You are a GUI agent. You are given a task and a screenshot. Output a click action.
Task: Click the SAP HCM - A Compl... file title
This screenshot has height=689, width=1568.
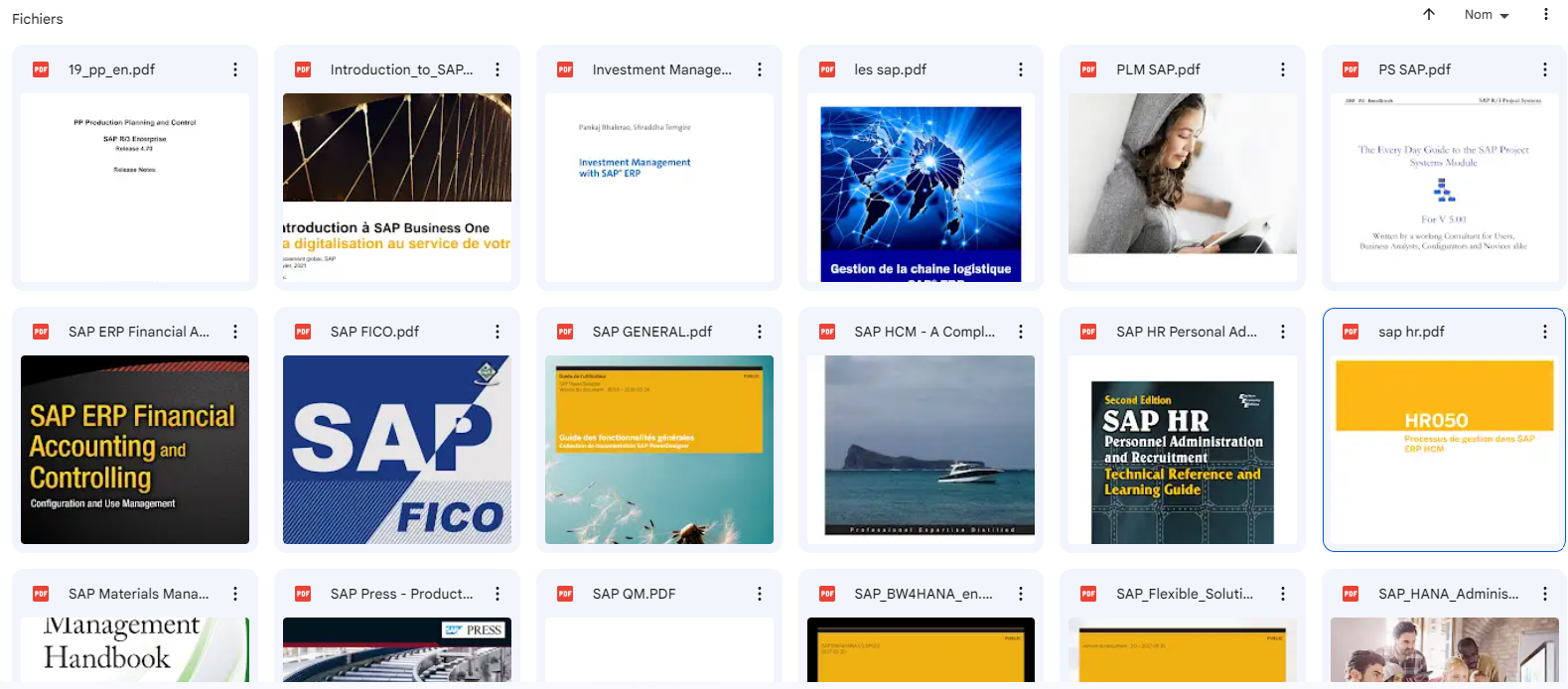[x=924, y=332]
